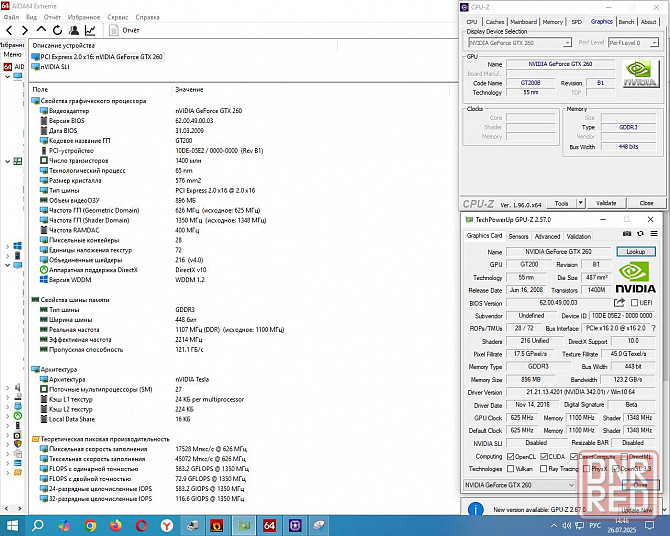Go forward with AIDA64 toolbar right arrow

click(25, 30)
